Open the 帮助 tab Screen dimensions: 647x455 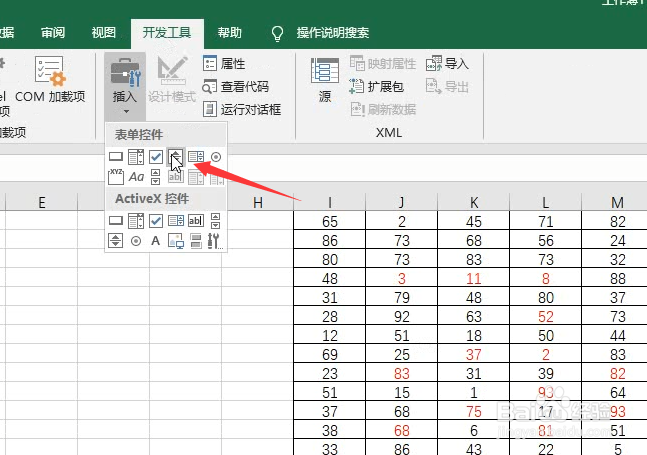229,33
